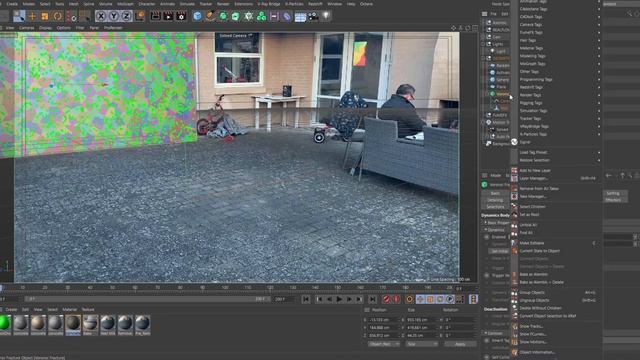Toggle the X axis lock
The height and width of the screenshot is (360, 640).
pos(101,16)
